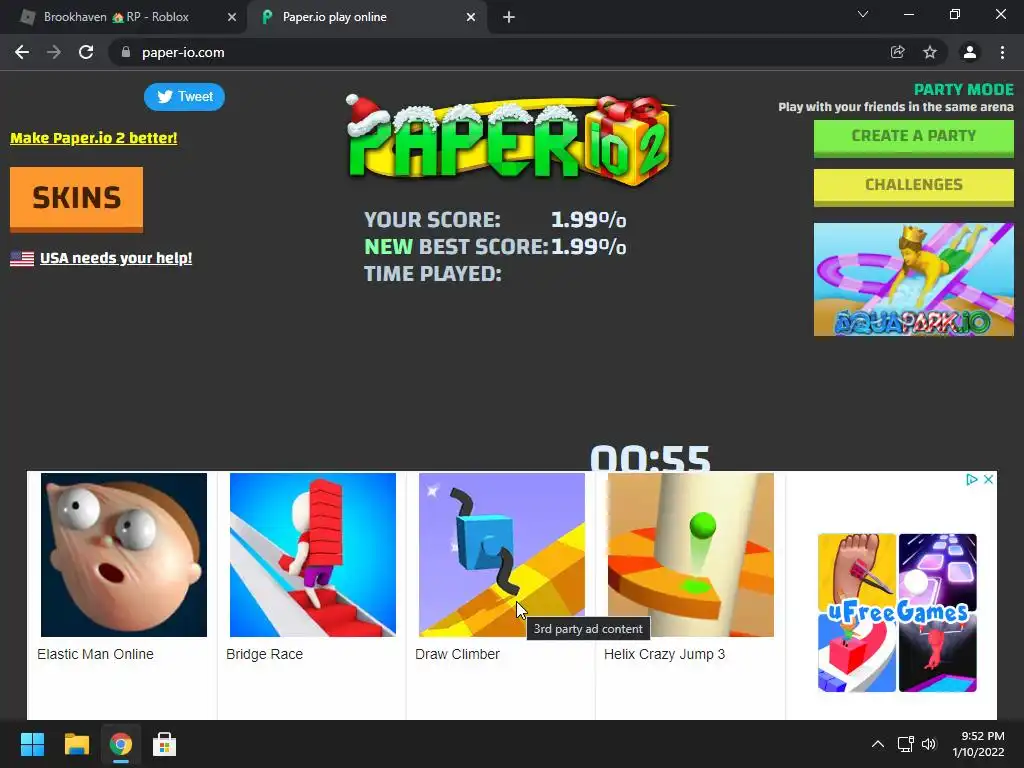Open Chrome profile avatar menu
Viewport: 1024px width, 768px height.
coord(970,52)
